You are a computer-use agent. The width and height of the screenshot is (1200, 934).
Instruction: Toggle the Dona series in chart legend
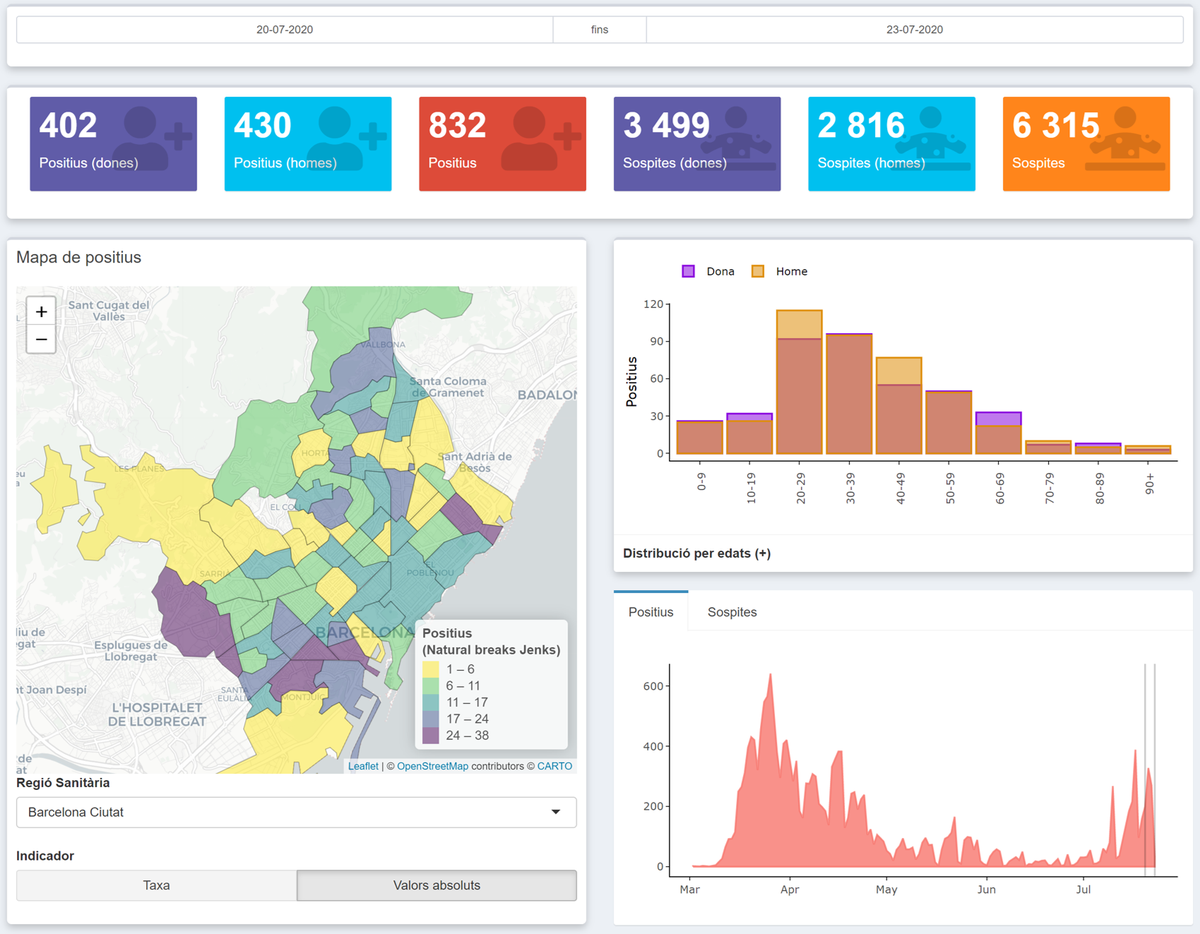(708, 271)
